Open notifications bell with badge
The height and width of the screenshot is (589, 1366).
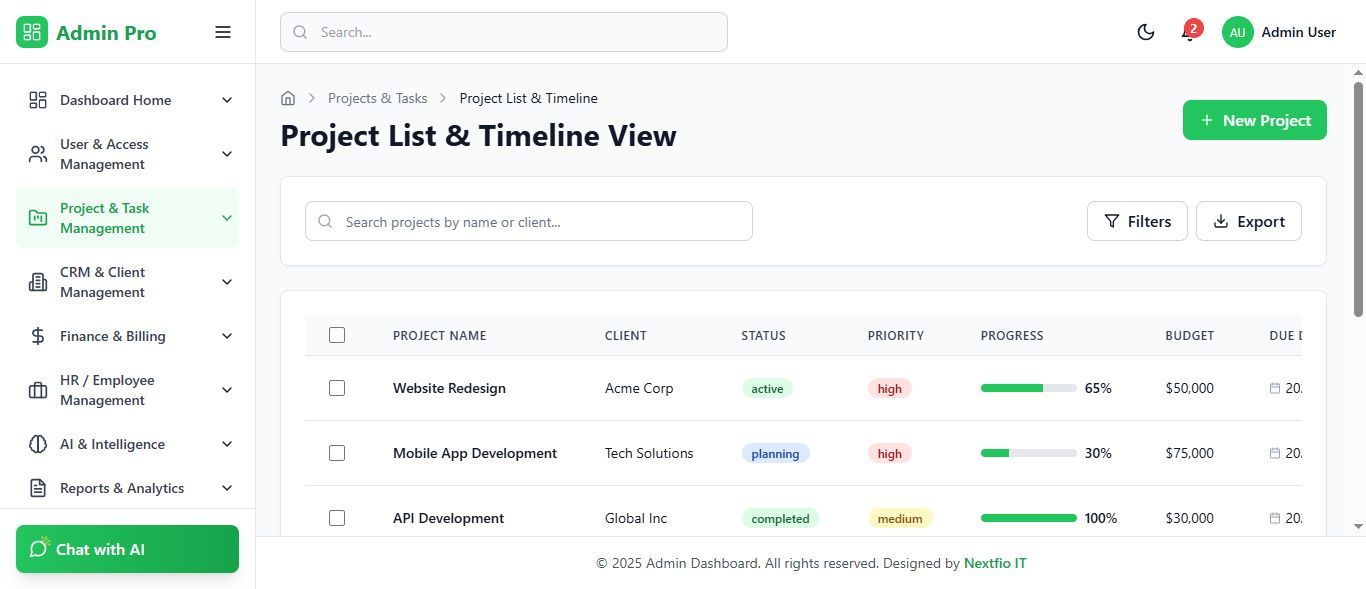pyautogui.click(x=1188, y=33)
